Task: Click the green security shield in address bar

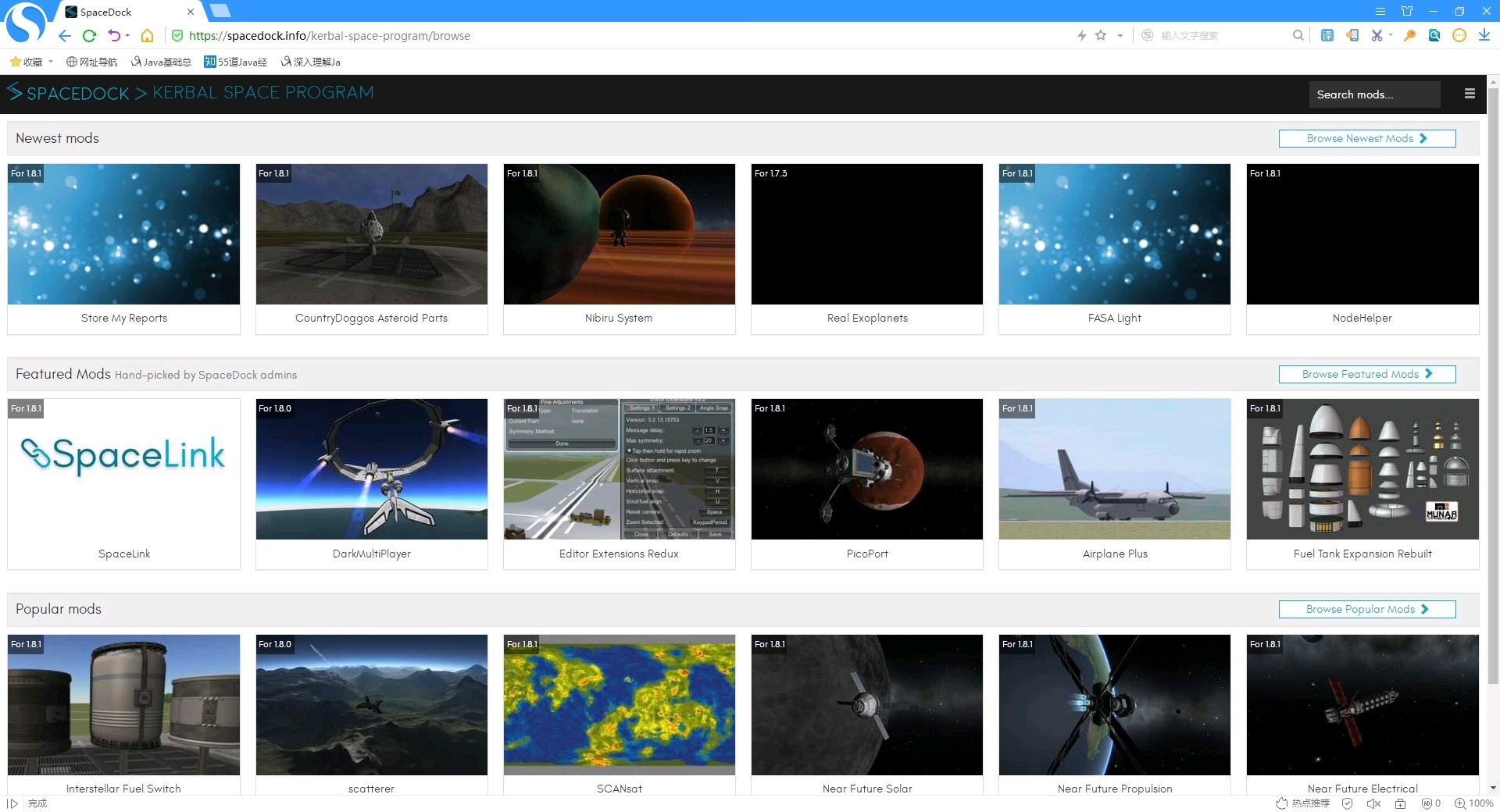Action: coord(177,36)
